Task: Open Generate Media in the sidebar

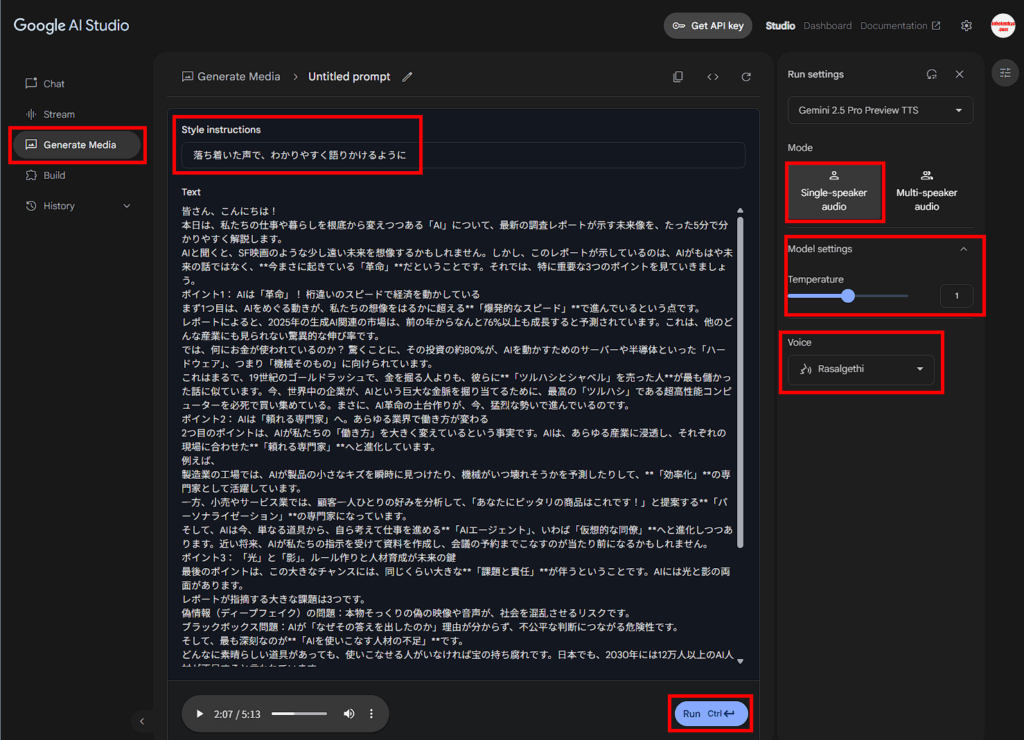Action: tap(79, 145)
